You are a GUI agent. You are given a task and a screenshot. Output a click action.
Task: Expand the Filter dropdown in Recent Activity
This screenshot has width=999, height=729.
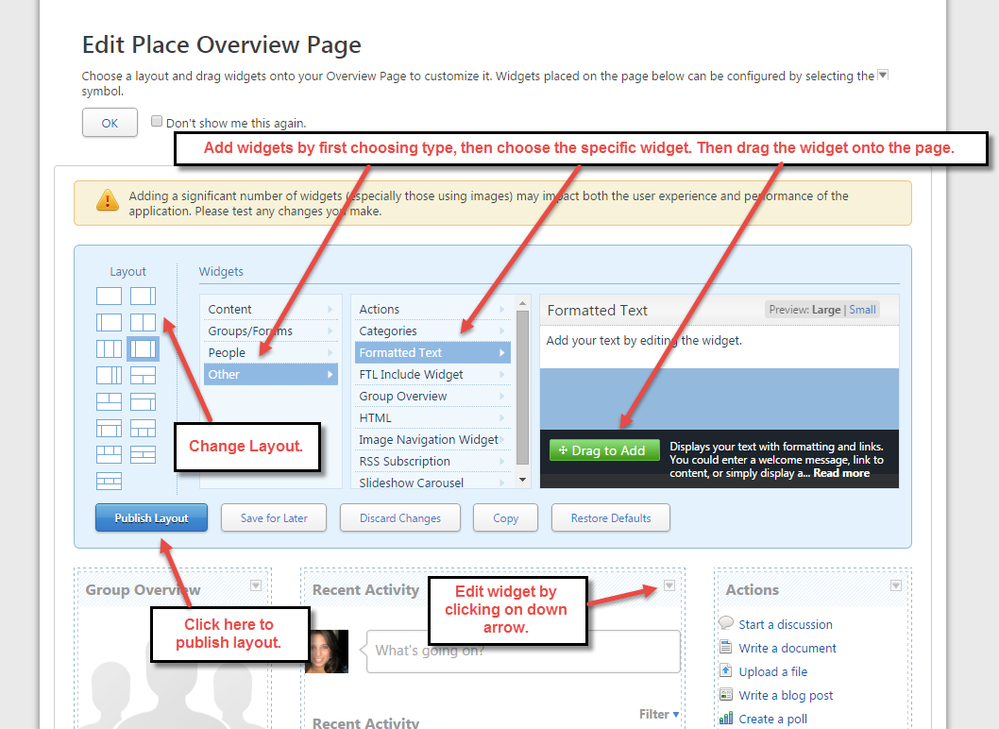coord(659,714)
